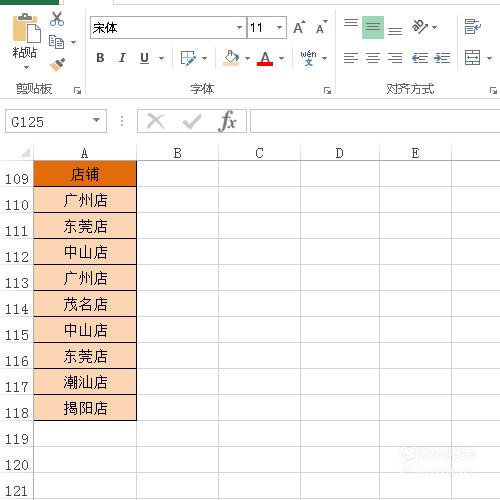Click 东莞店 cell in row 116

[x=85, y=356]
